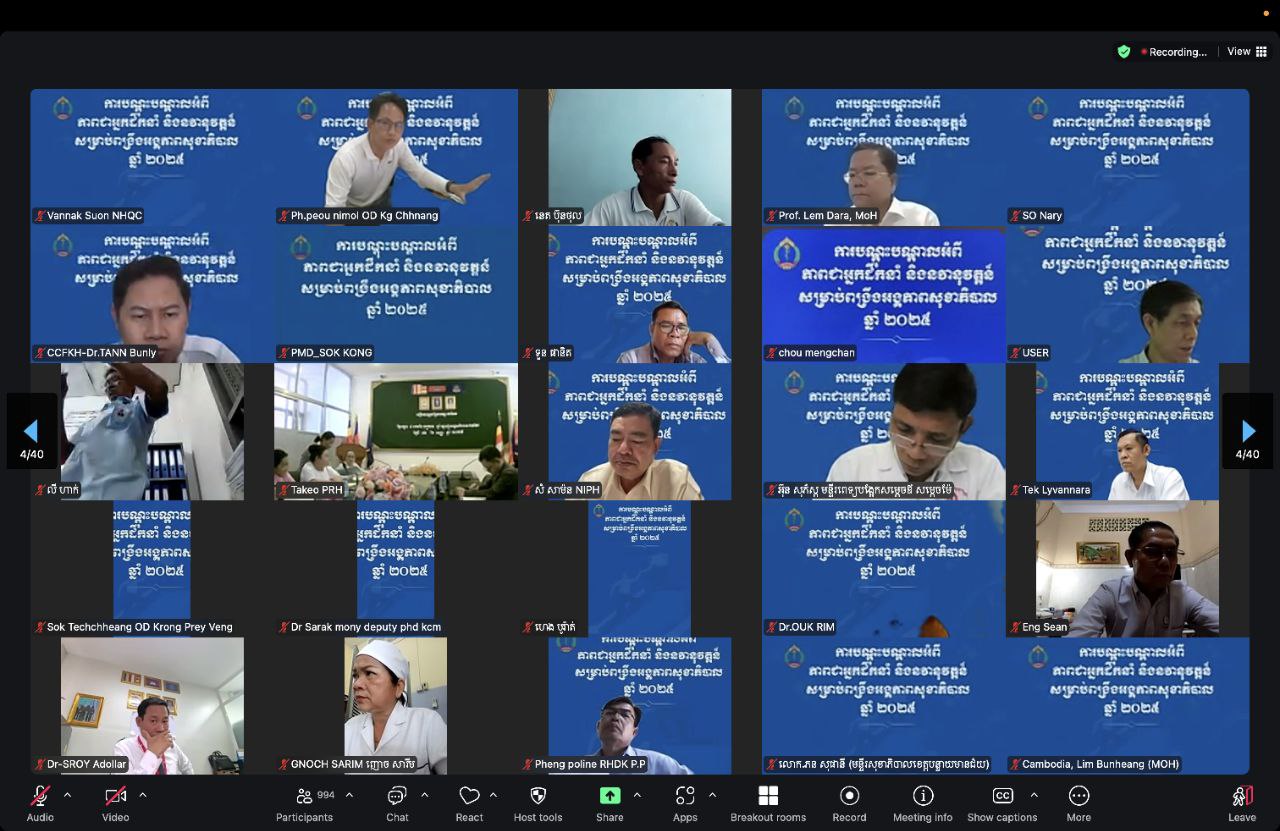Expand options arrow next to React

click(493, 795)
